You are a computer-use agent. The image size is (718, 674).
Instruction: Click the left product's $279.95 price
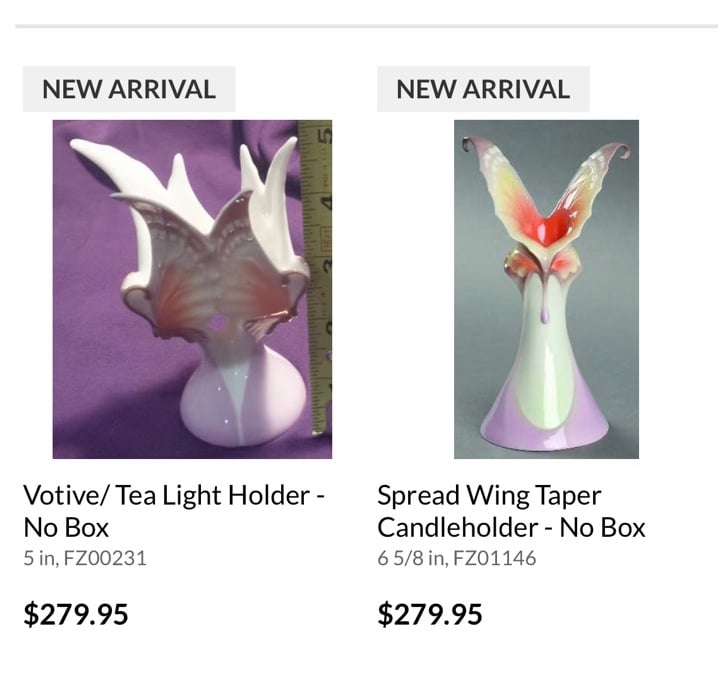pyautogui.click(x=76, y=614)
